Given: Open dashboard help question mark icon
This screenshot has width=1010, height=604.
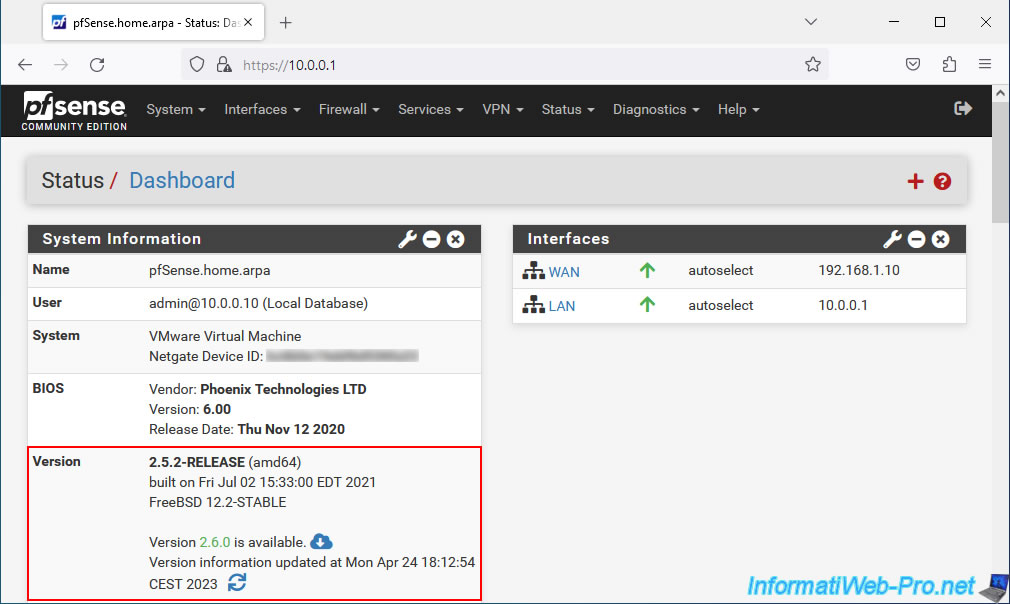Looking at the screenshot, I should tap(942, 182).
